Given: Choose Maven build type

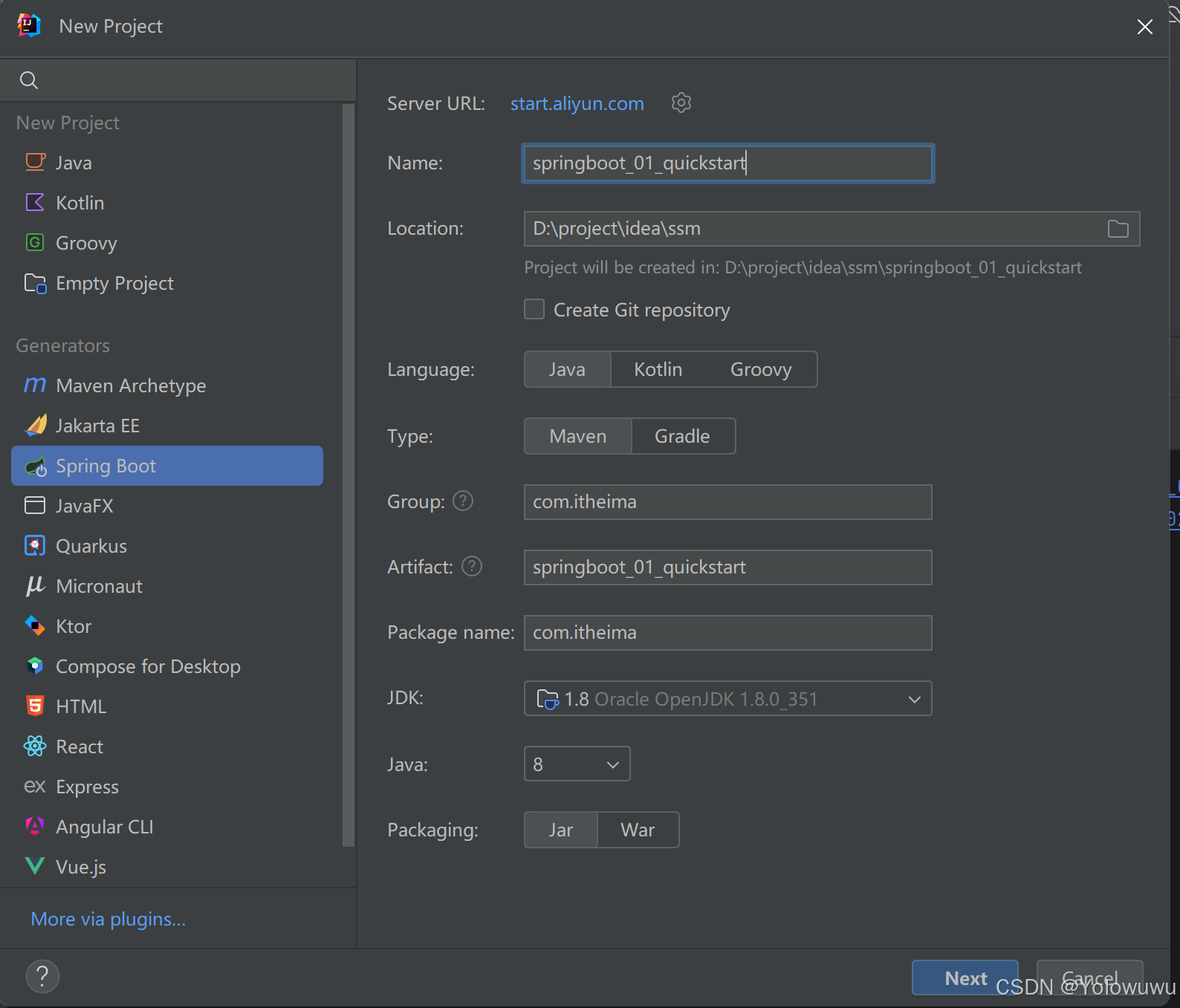Looking at the screenshot, I should tap(577, 436).
